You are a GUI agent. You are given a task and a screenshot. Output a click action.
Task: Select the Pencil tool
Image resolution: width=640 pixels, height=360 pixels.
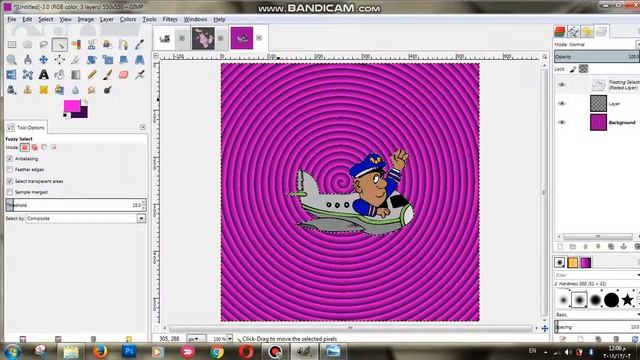(91, 75)
